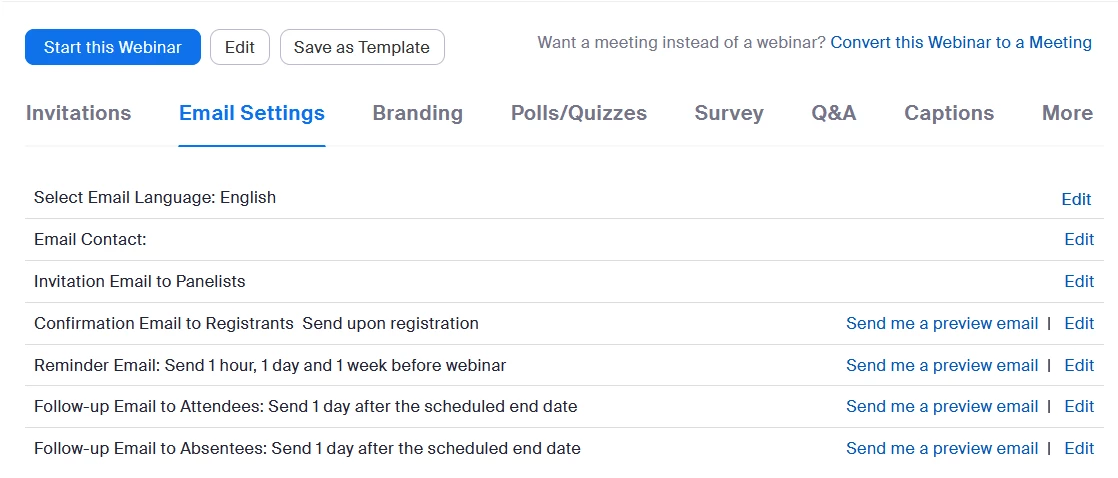Send preview of Confirmation Email to Registrants
Image resolution: width=1118 pixels, height=478 pixels.
tap(942, 323)
